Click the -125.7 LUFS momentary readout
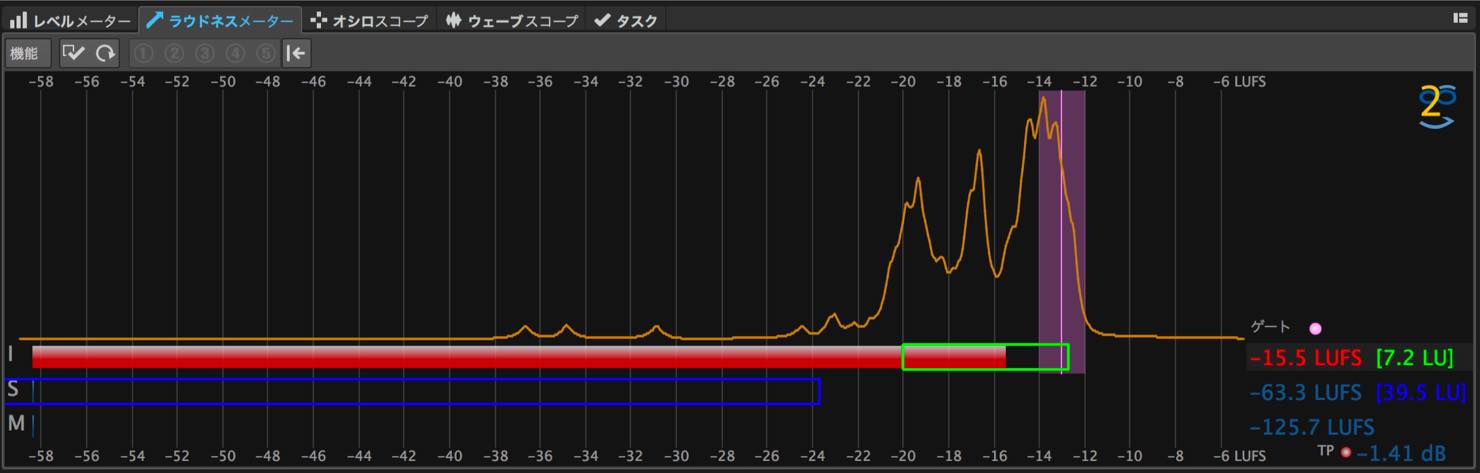This screenshot has width=1480, height=473. tap(1311, 427)
